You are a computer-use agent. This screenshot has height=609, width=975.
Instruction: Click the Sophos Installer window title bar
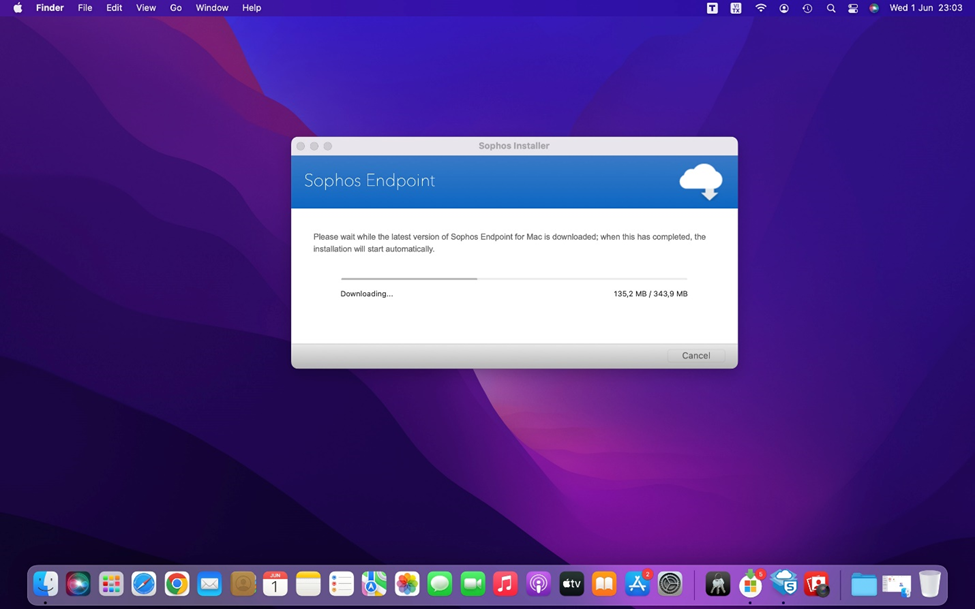pos(513,146)
